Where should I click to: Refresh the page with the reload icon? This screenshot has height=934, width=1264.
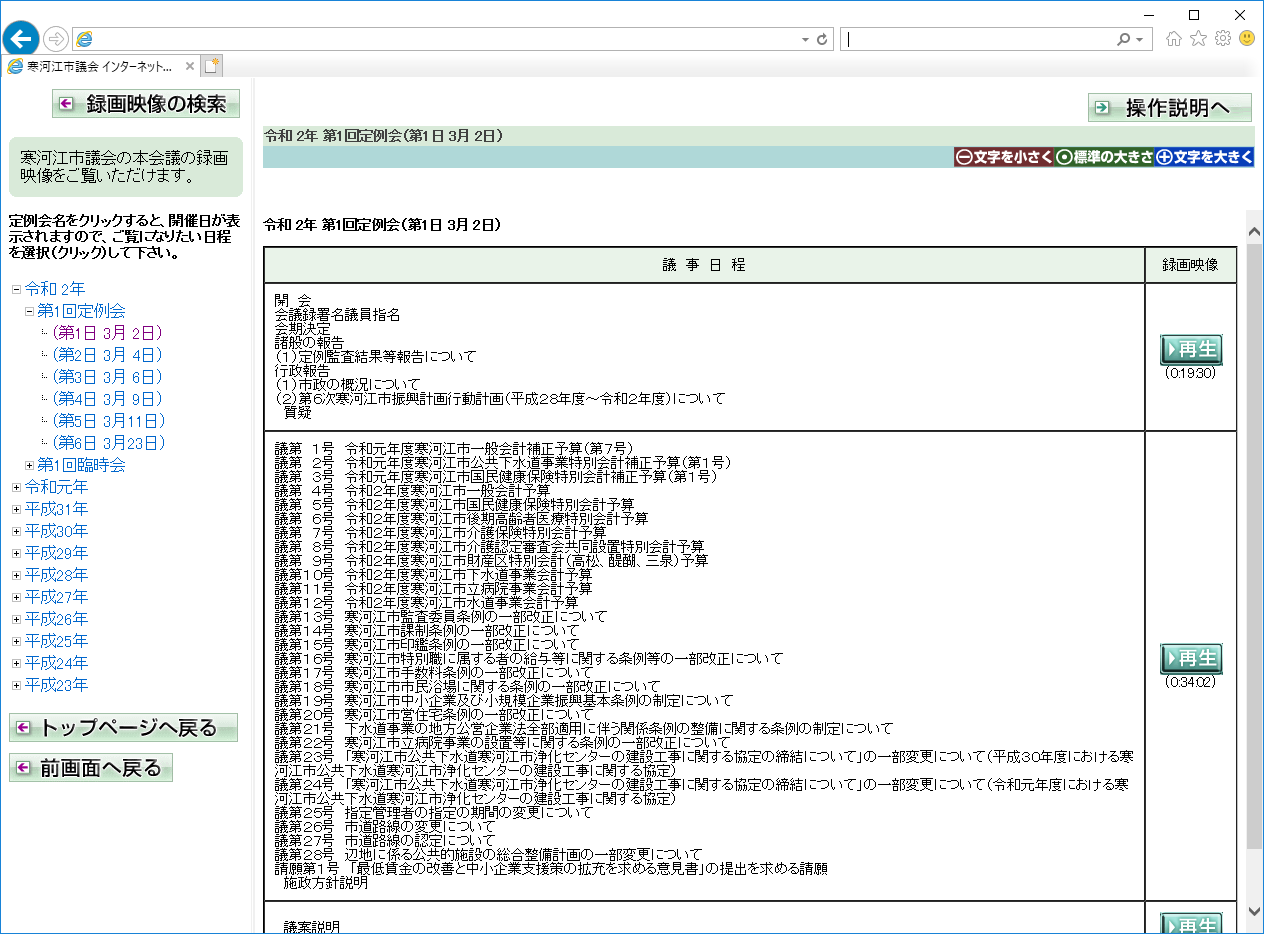[823, 39]
